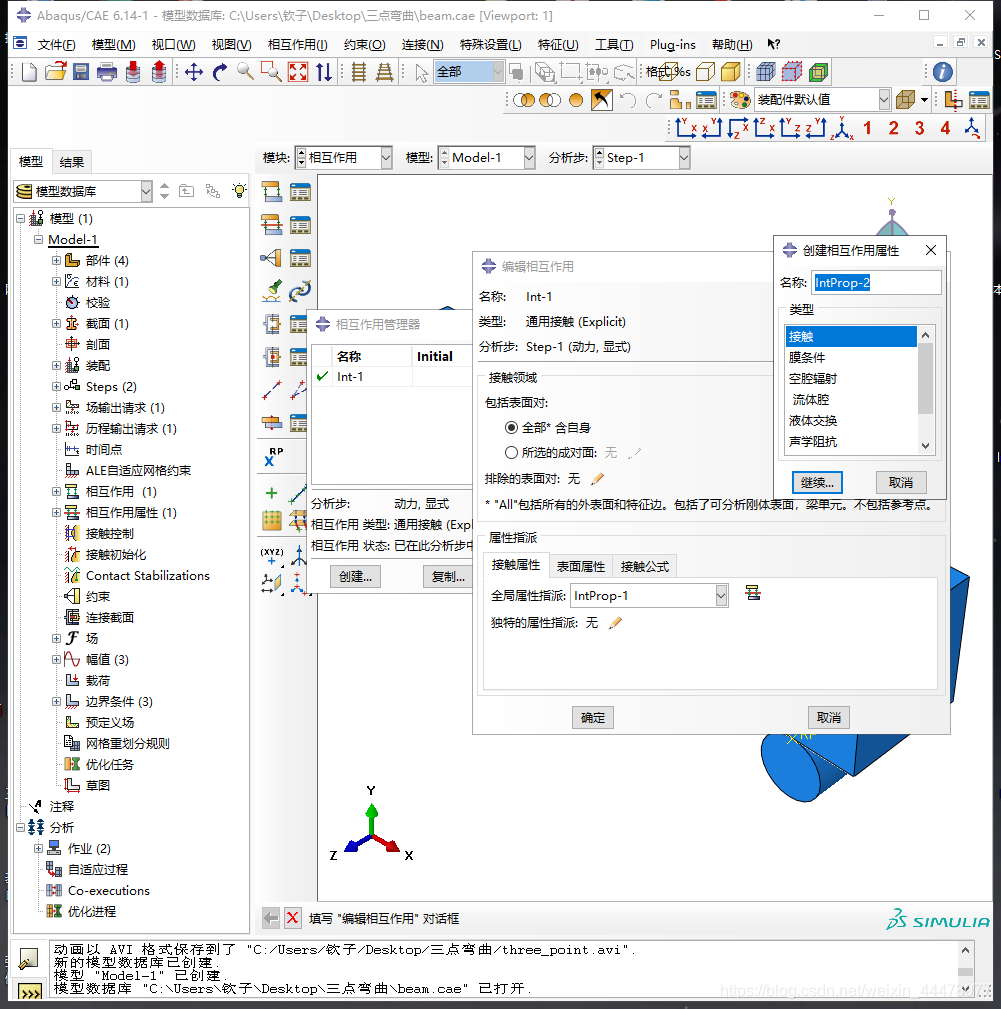Click the cancel procedure red X icon
Screen dimensions: 1001x1009
[293, 918]
